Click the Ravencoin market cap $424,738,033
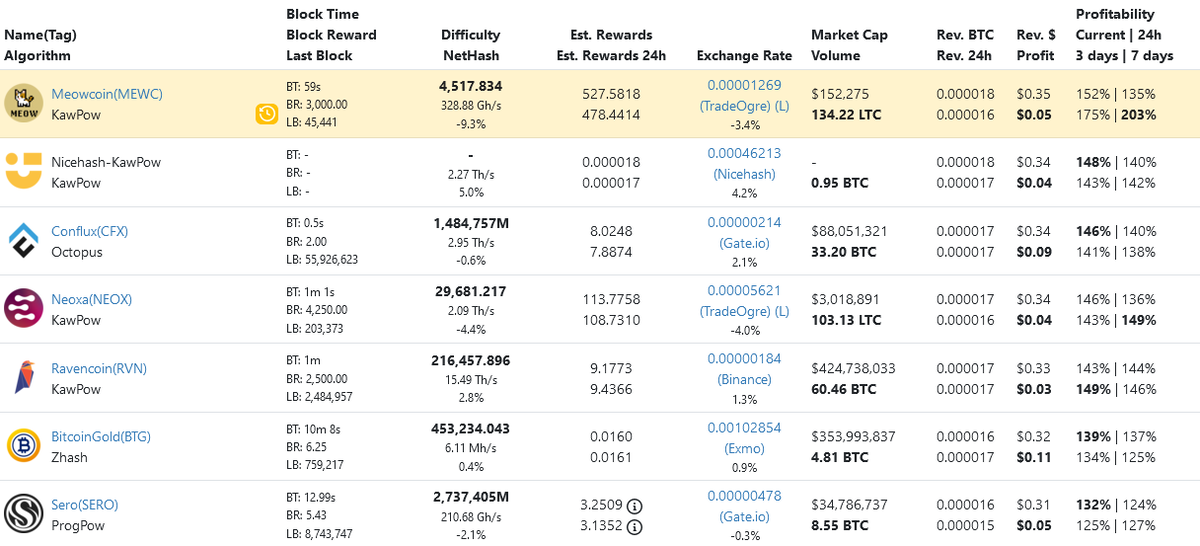 [853, 368]
